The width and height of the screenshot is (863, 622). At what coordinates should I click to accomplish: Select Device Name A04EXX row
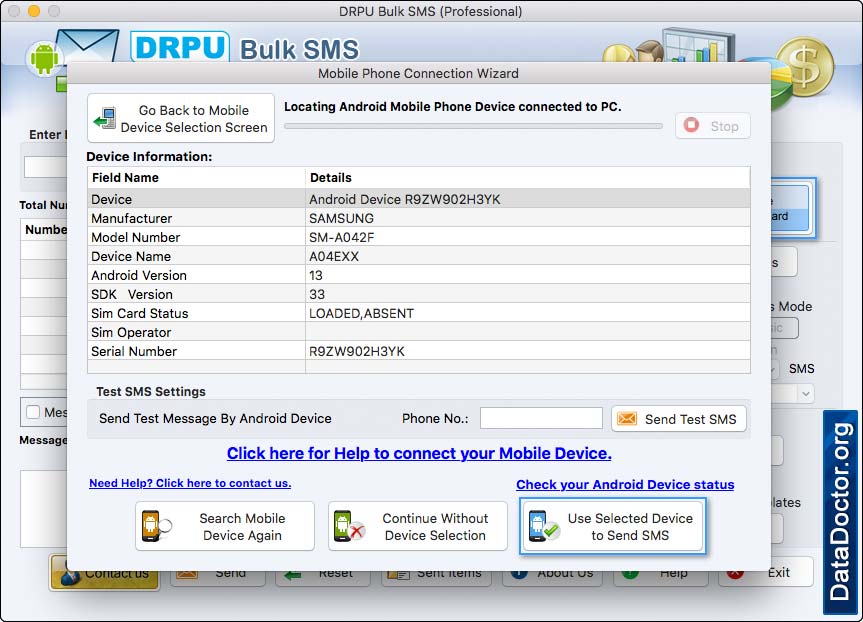(418, 256)
